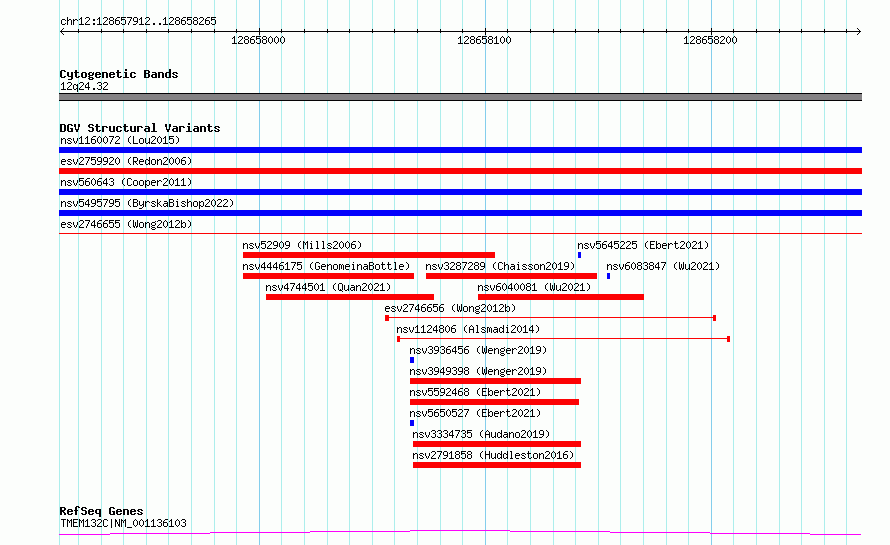This screenshot has width=890, height=545.
Task: Open nsv3334735 (Audano2019) label
Action: (x=481, y=434)
